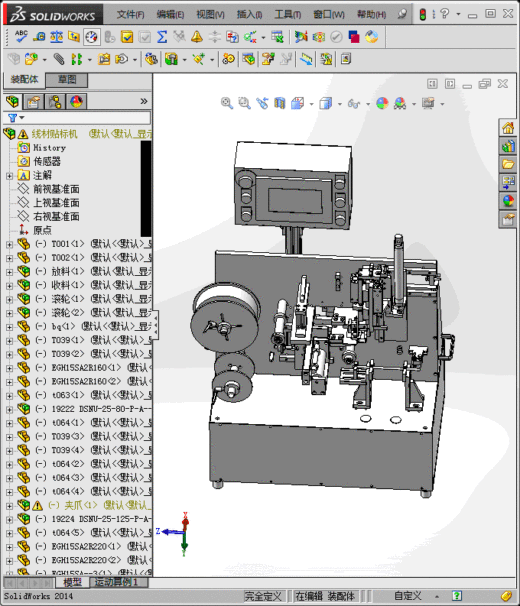Select the 运动算例1 motion study tab

pyautogui.click(x=116, y=582)
